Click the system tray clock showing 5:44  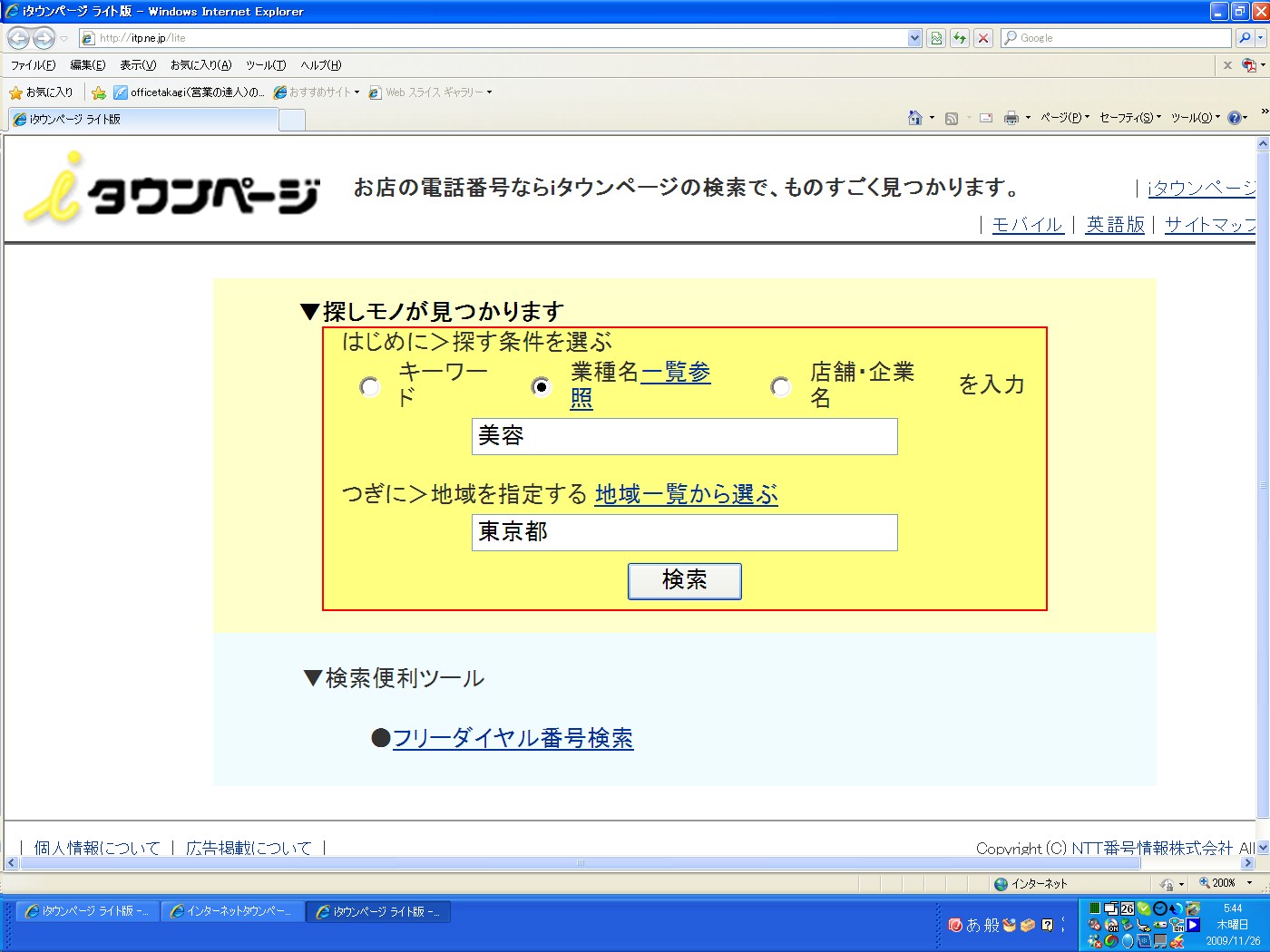[1233, 908]
